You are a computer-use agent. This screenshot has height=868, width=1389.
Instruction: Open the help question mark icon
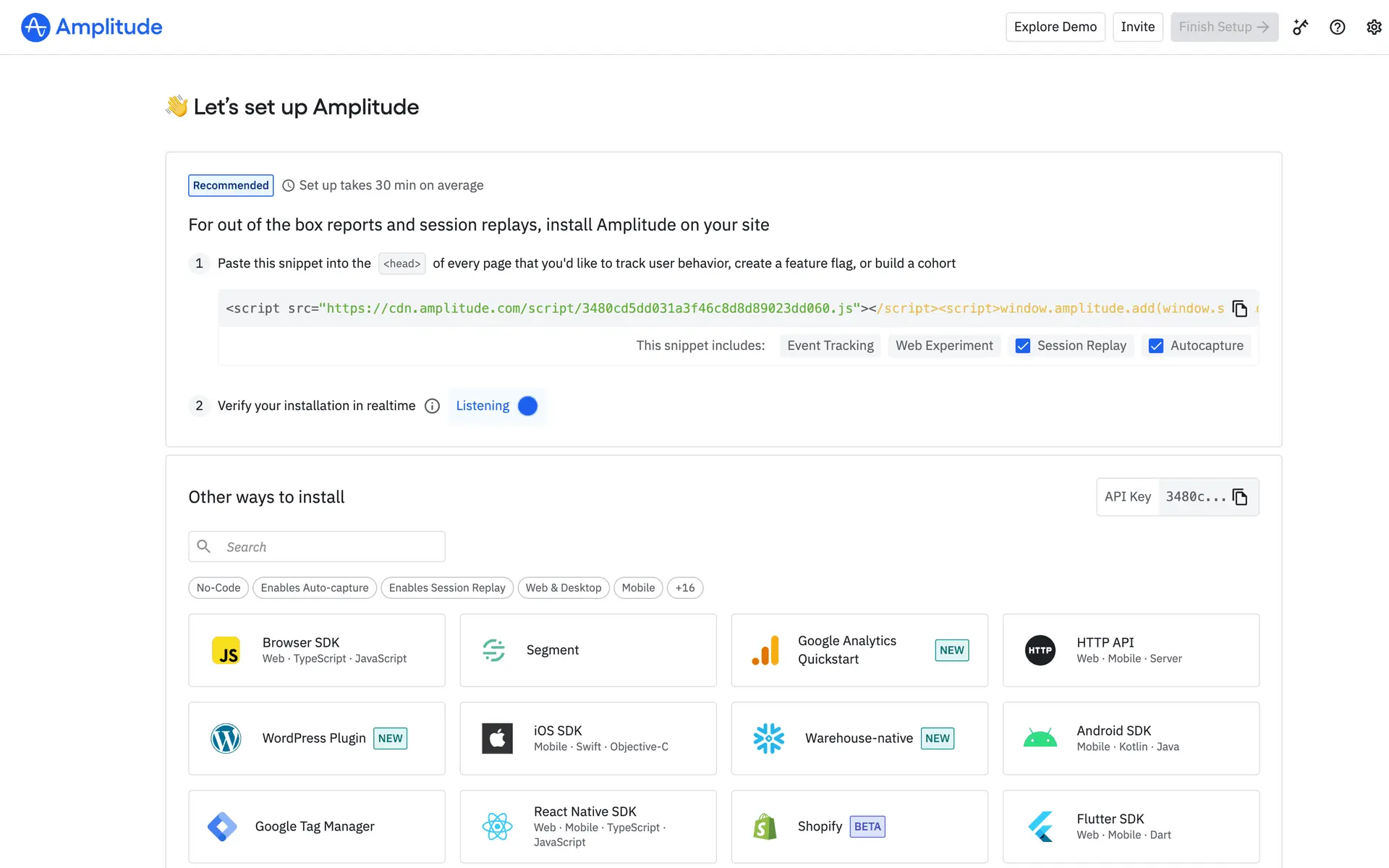(1337, 27)
